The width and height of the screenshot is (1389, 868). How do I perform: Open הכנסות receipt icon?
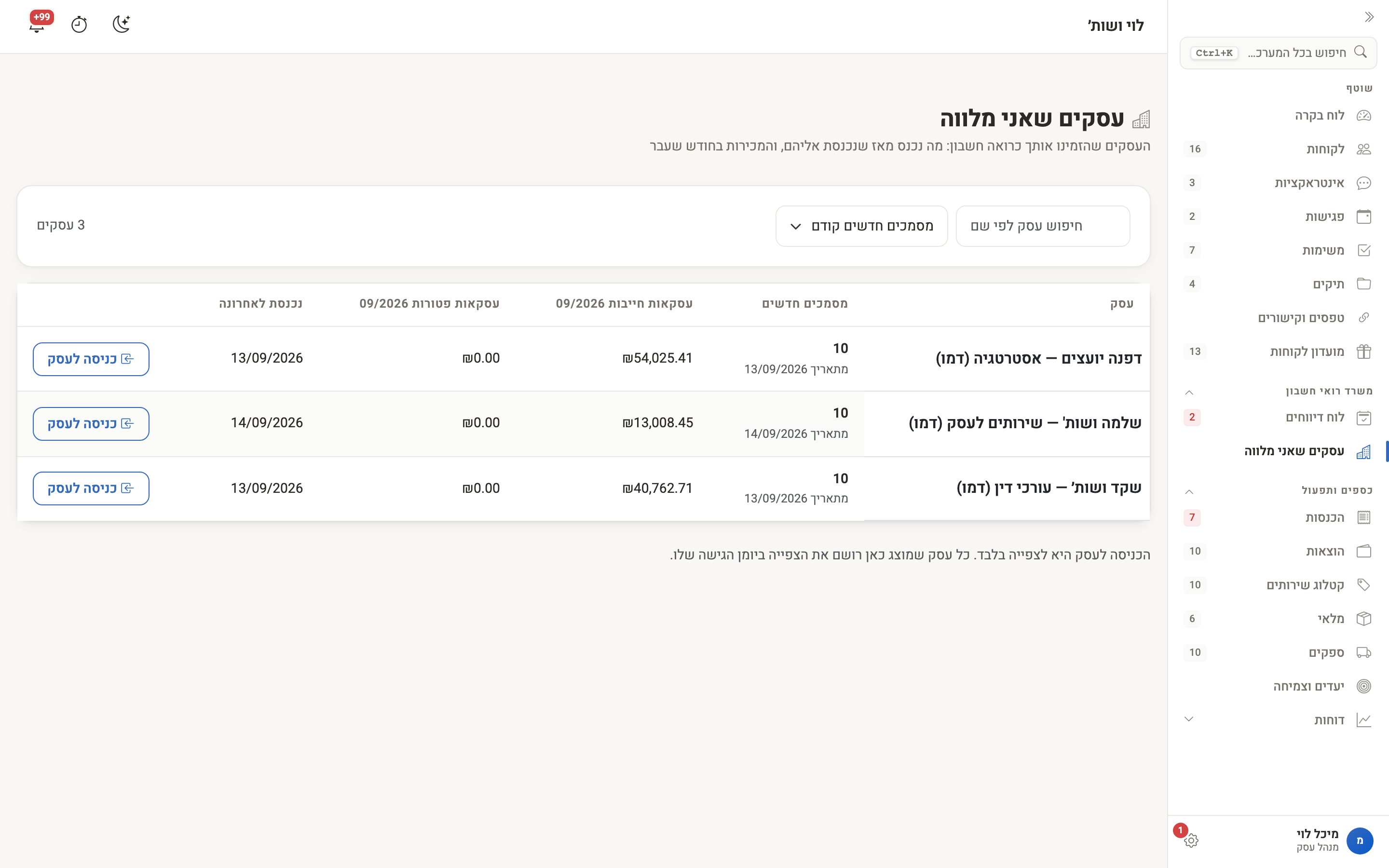coord(1364,518)
